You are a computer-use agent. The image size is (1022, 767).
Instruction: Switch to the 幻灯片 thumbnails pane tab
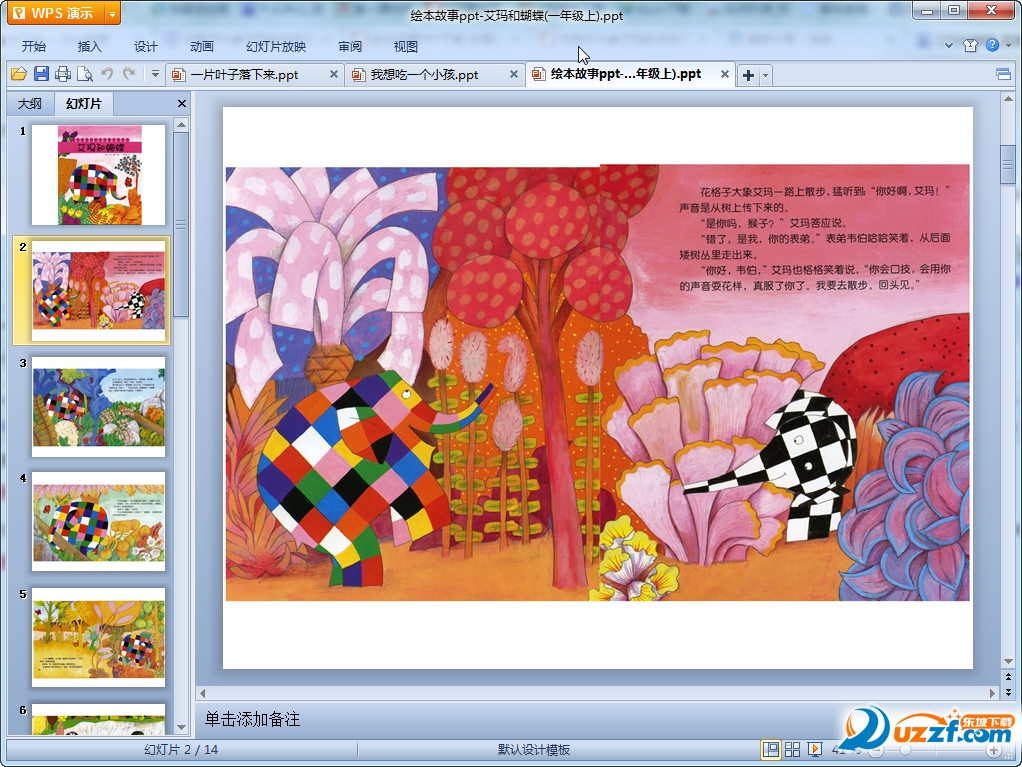pos(83,104)
